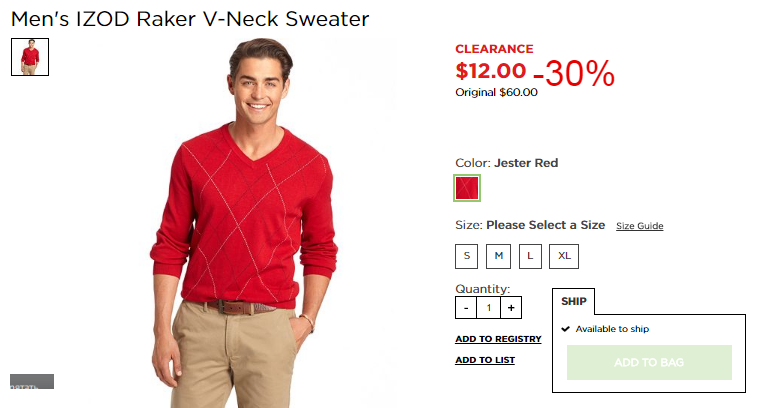765x408 pixels.
Task: Focus the quantity number field
Action: [488, 307]
